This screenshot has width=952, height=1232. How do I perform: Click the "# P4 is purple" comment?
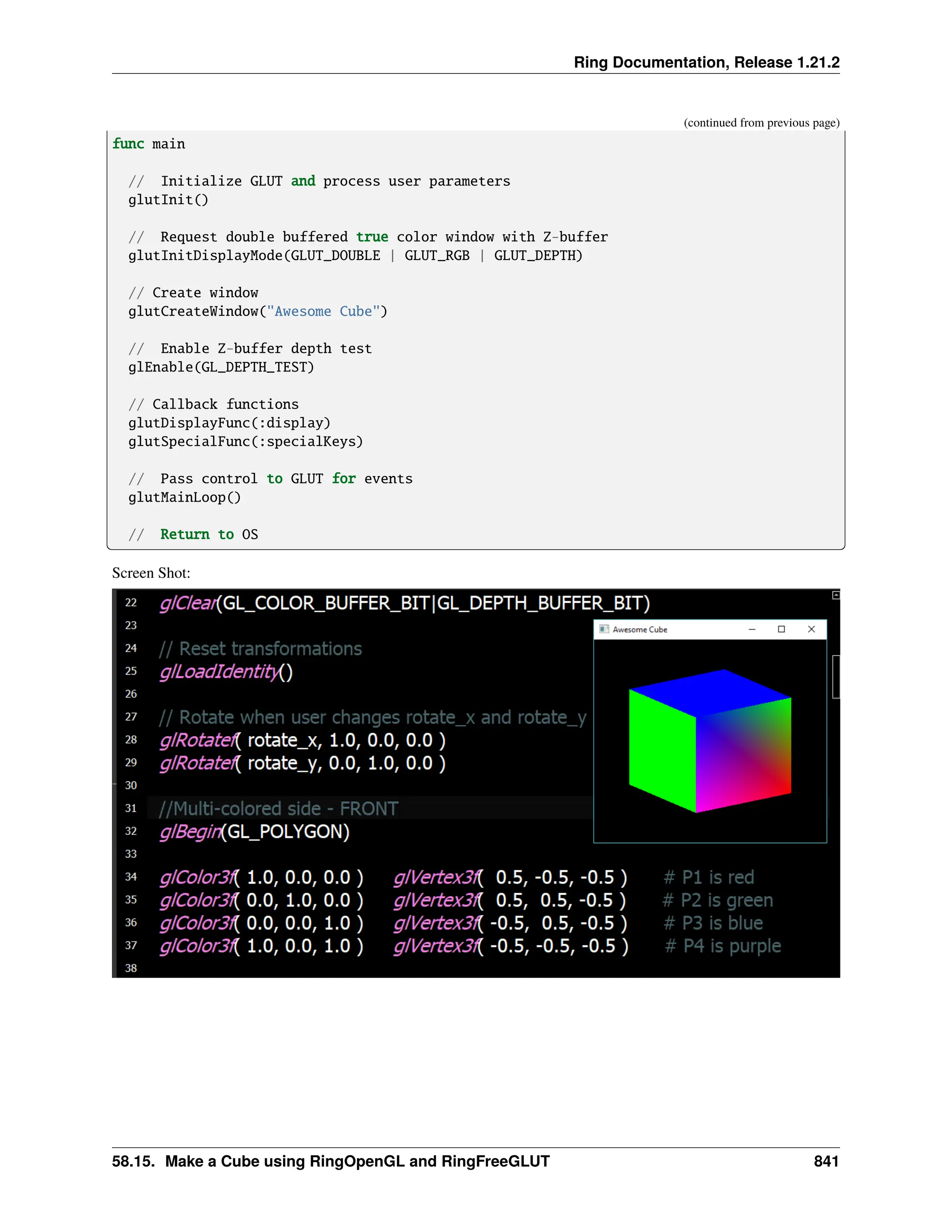click(x=723, y=946)
